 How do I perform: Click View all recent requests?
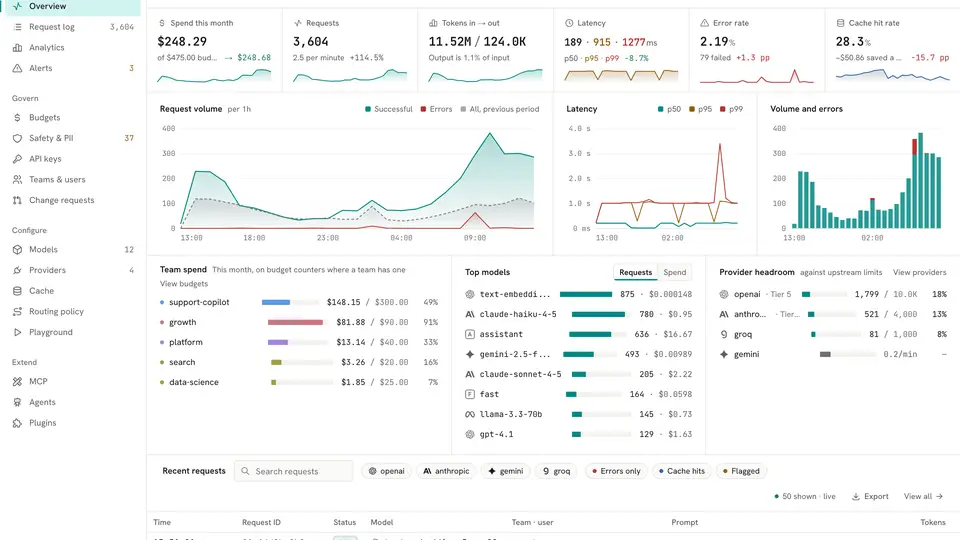pyautogui.click(x=923, y=497)
